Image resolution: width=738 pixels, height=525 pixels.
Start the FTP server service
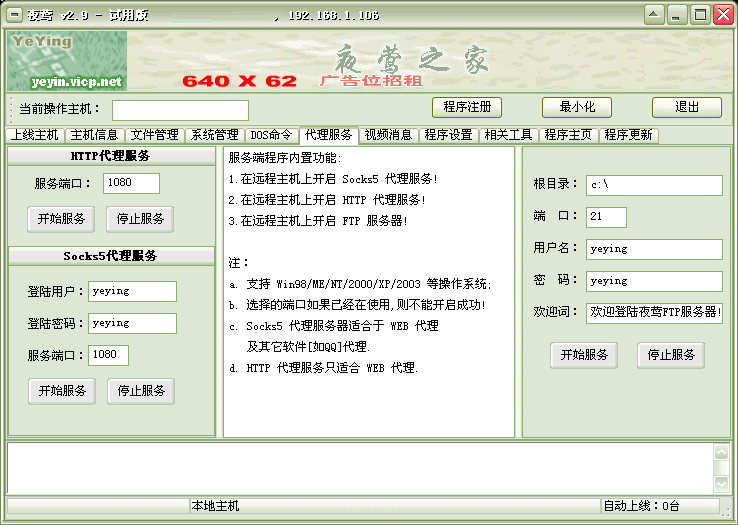coord(584,355)
